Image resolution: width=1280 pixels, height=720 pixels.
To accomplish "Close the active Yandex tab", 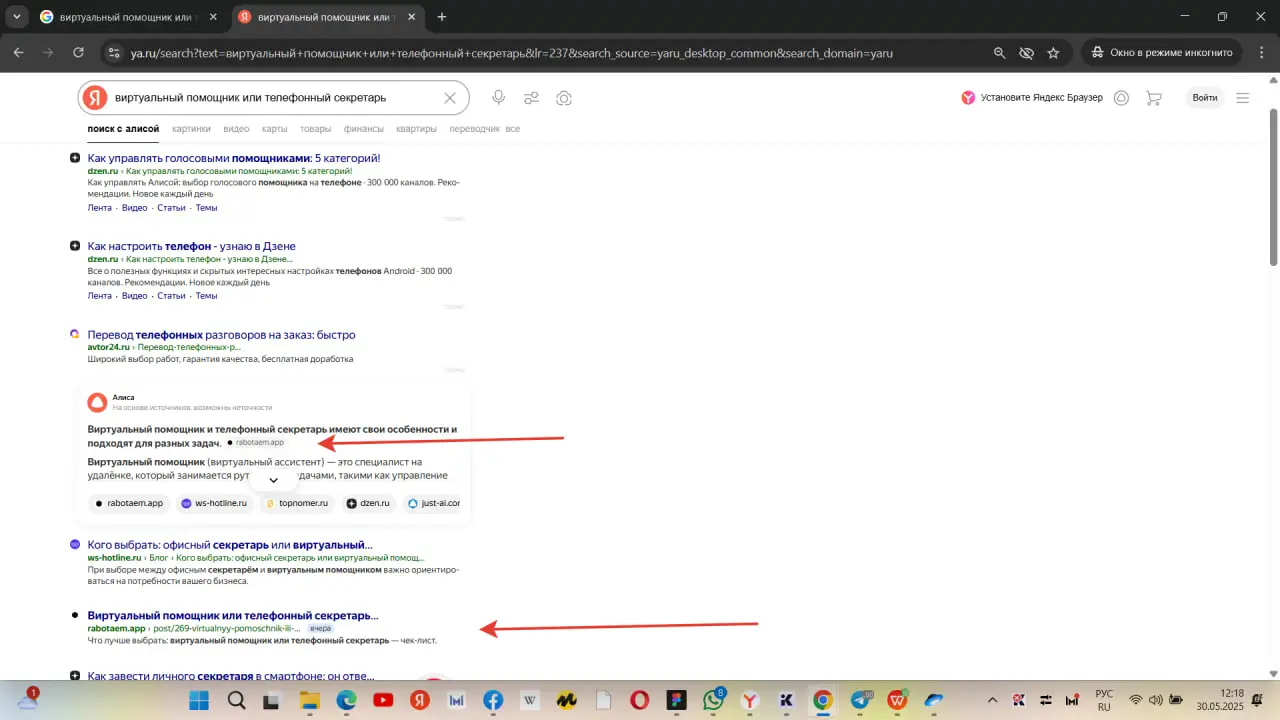I will [411, 17].
